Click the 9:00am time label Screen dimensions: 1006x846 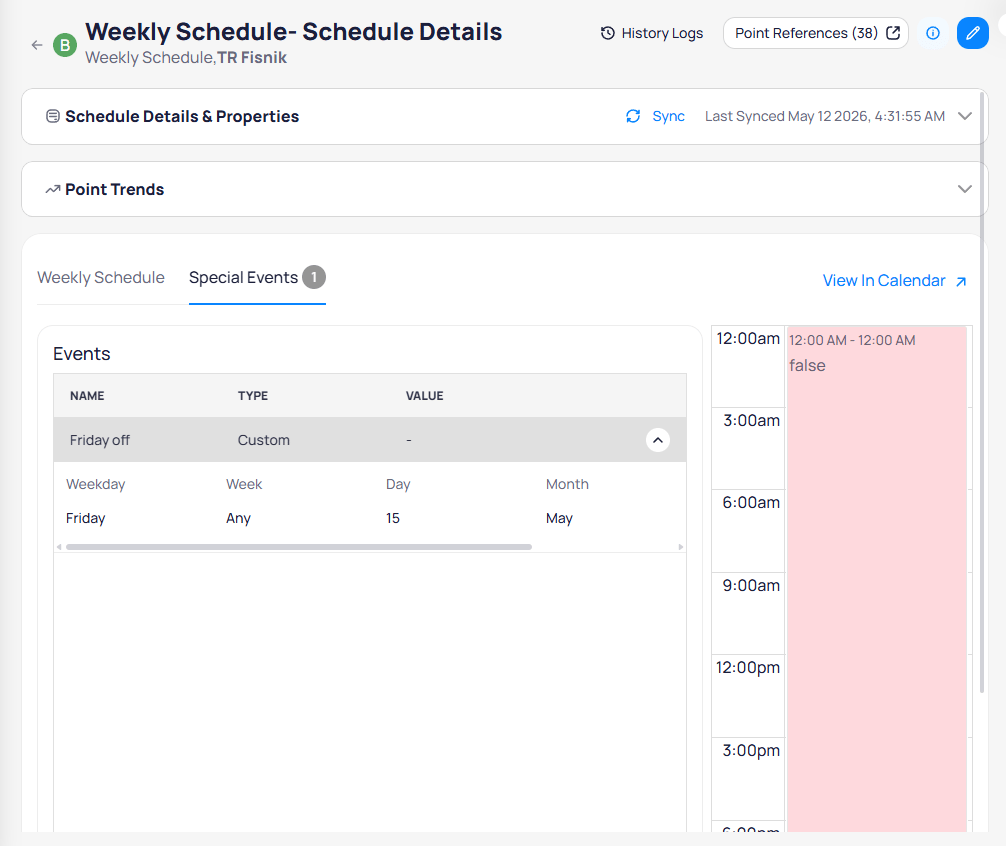pyautogui.click(x=751, y=586)
